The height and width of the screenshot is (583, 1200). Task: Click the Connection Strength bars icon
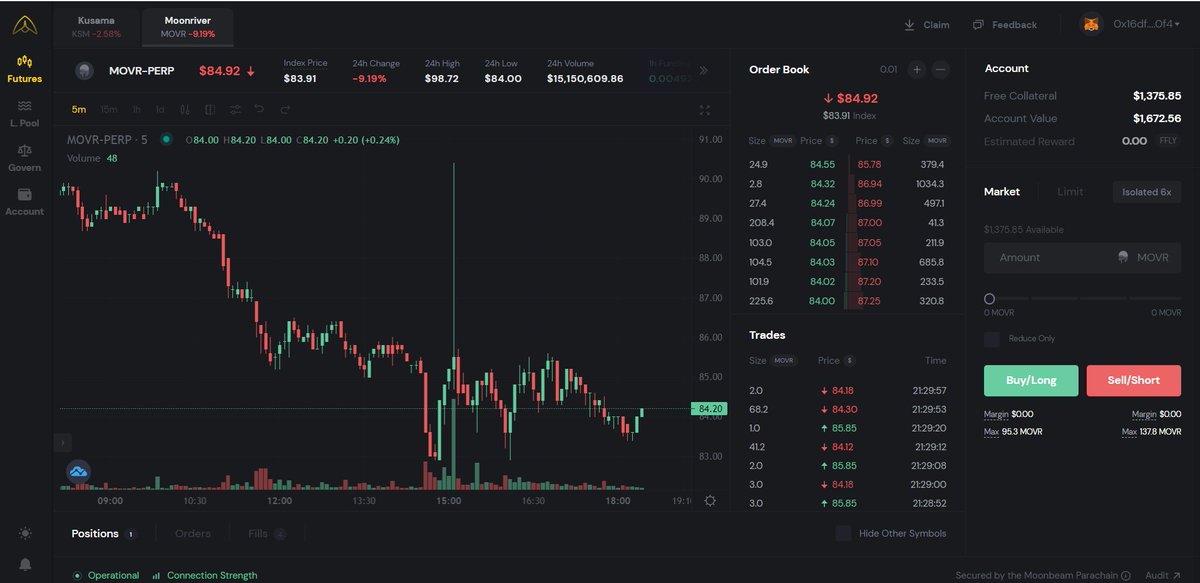(x=156, y=575)
